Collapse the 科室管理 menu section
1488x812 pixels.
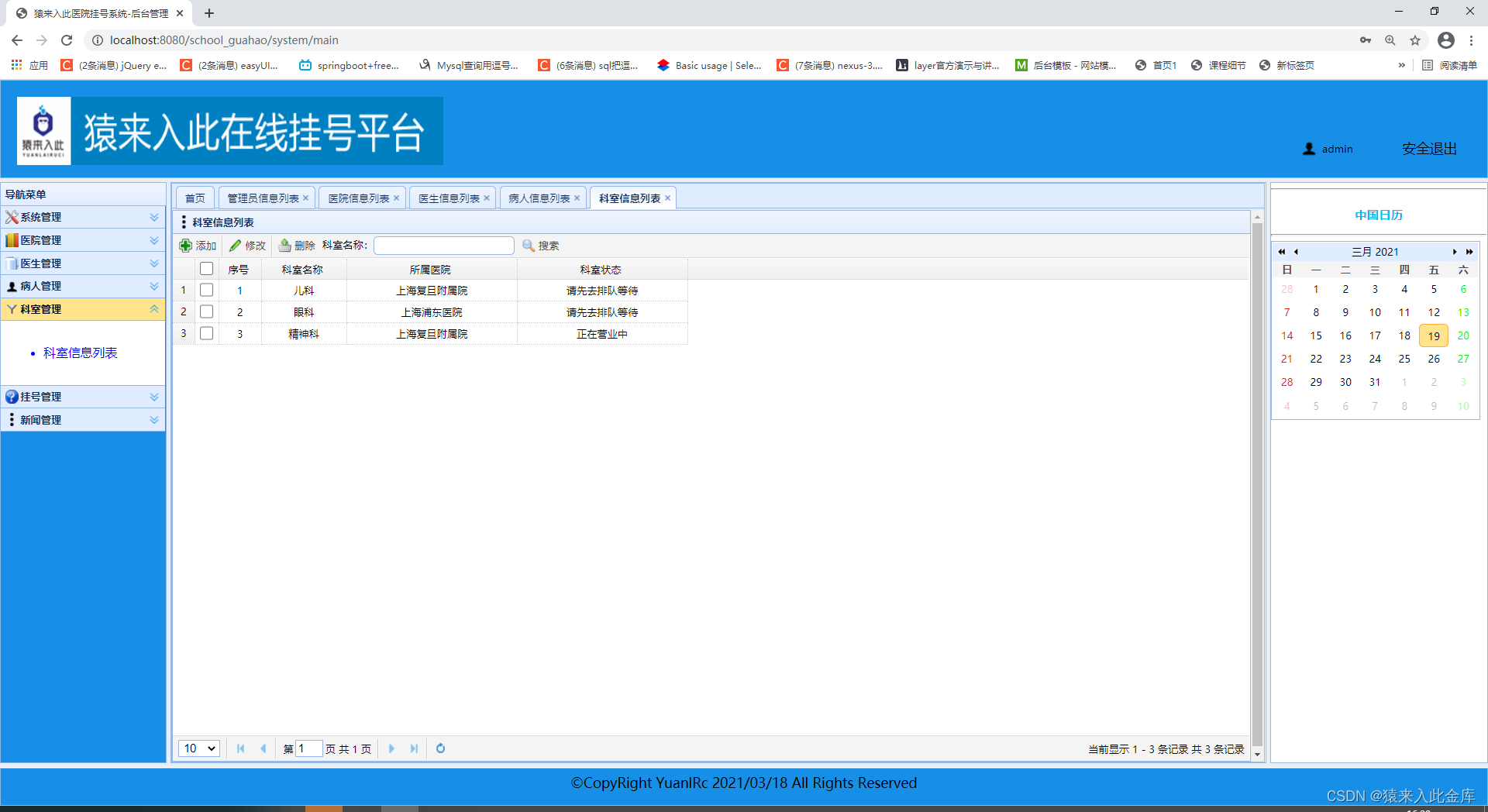tap(83, 309)
